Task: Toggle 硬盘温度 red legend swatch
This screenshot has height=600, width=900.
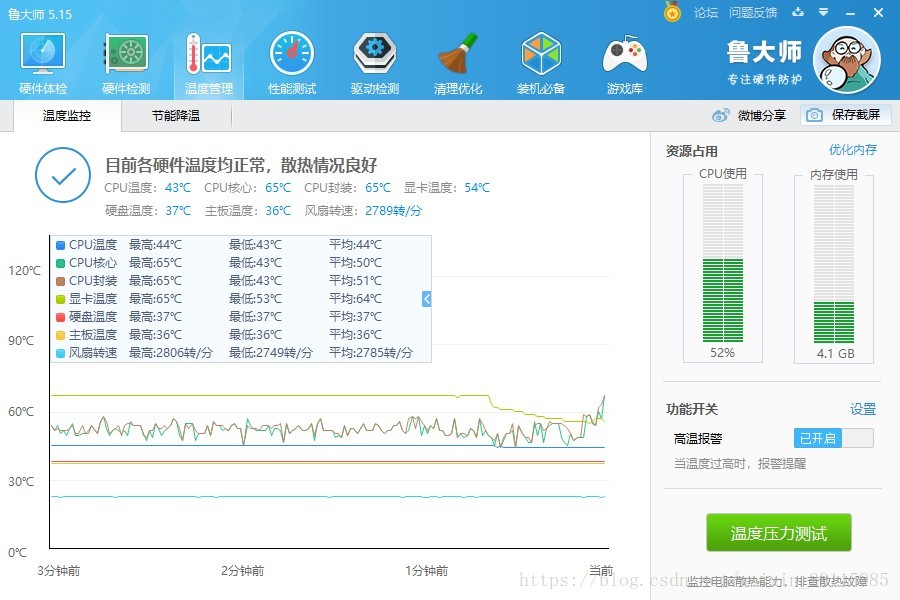Action: pyautogui.click(x=60, y=317)
